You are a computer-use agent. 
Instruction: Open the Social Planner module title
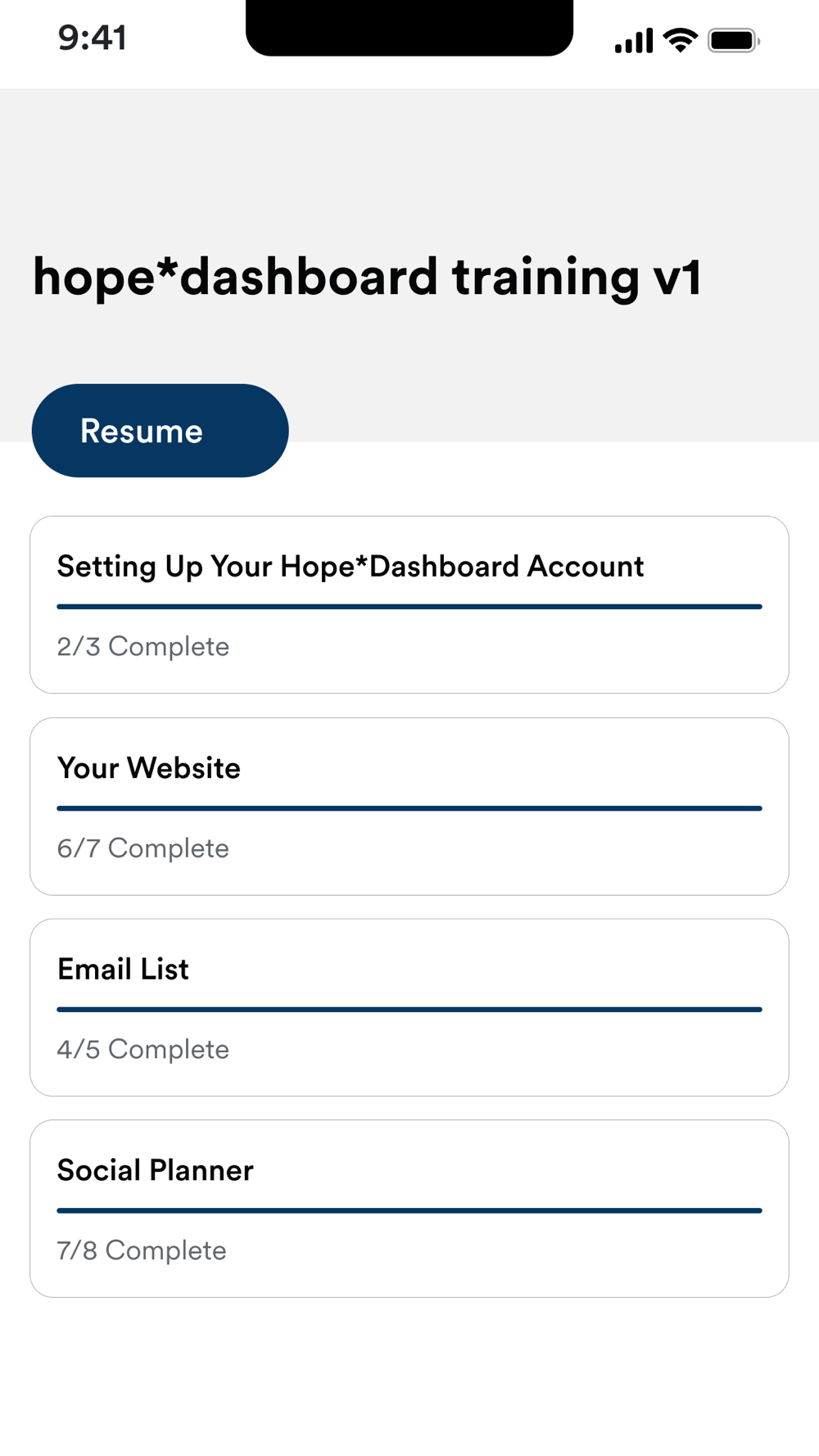[155, 1171]
